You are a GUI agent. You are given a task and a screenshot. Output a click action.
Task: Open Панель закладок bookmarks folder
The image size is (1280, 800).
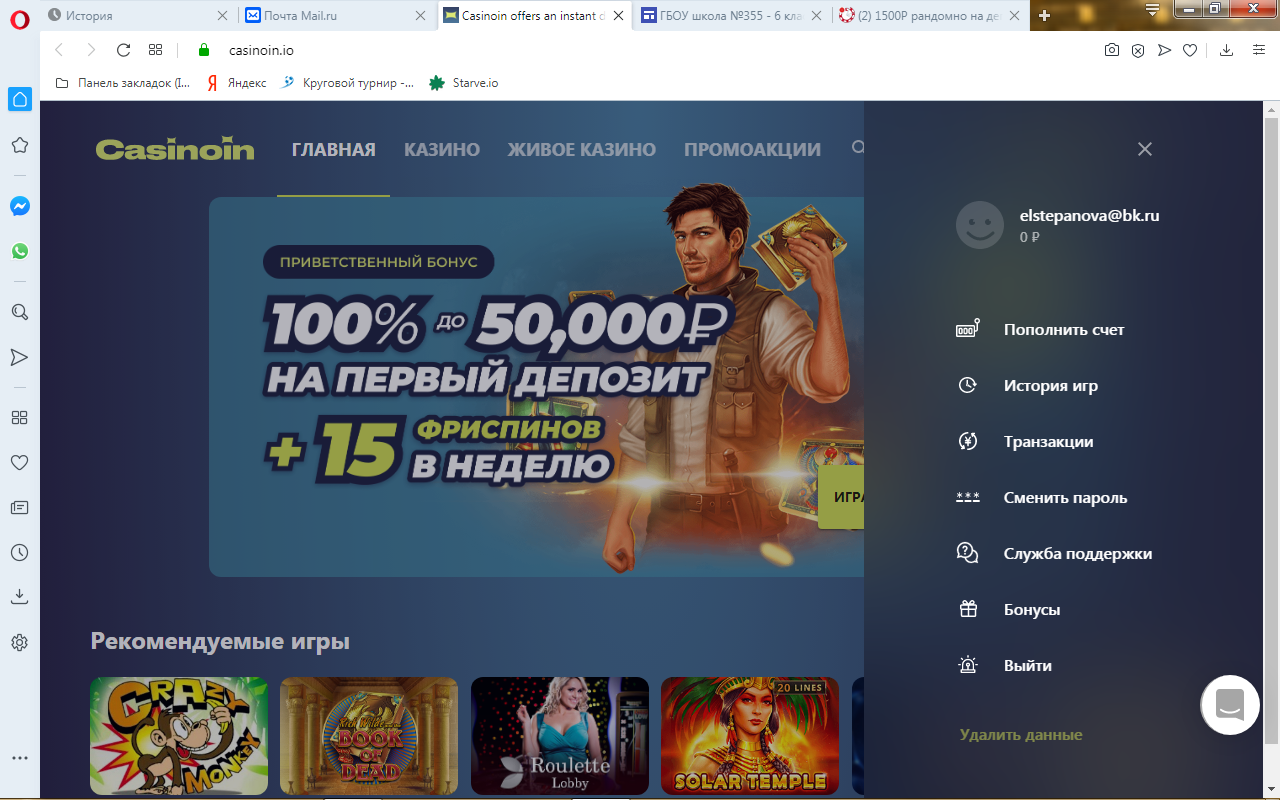[x=123, y=83]
